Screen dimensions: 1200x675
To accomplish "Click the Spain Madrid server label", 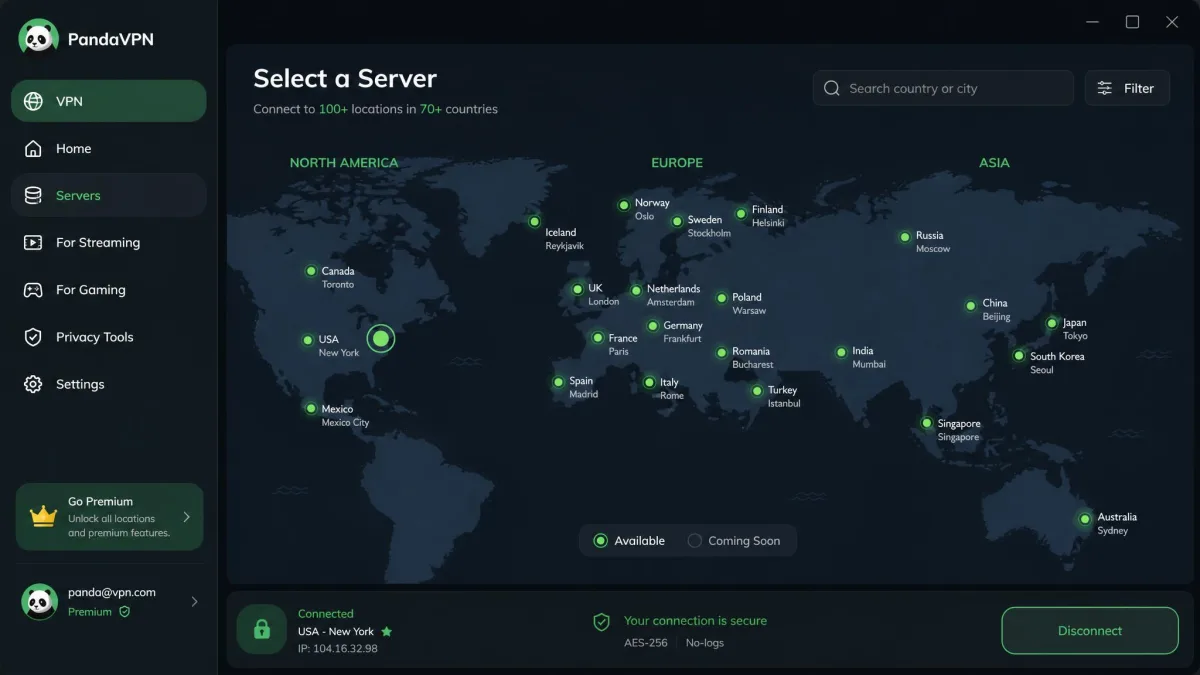I will [583, 387].
